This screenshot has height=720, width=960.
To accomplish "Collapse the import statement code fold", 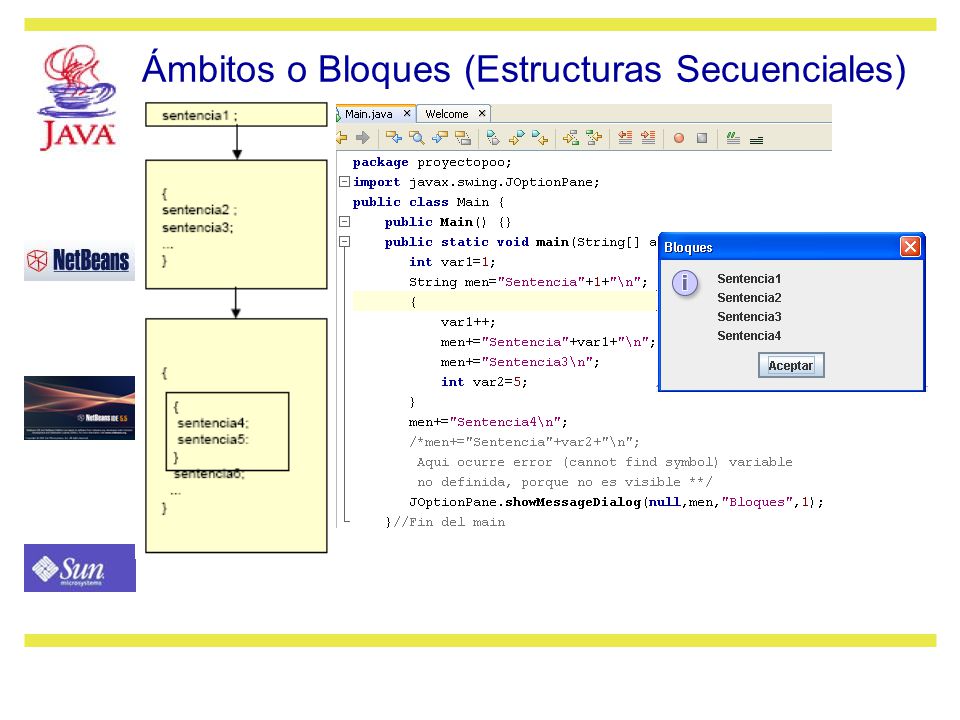I will [345, 182].
